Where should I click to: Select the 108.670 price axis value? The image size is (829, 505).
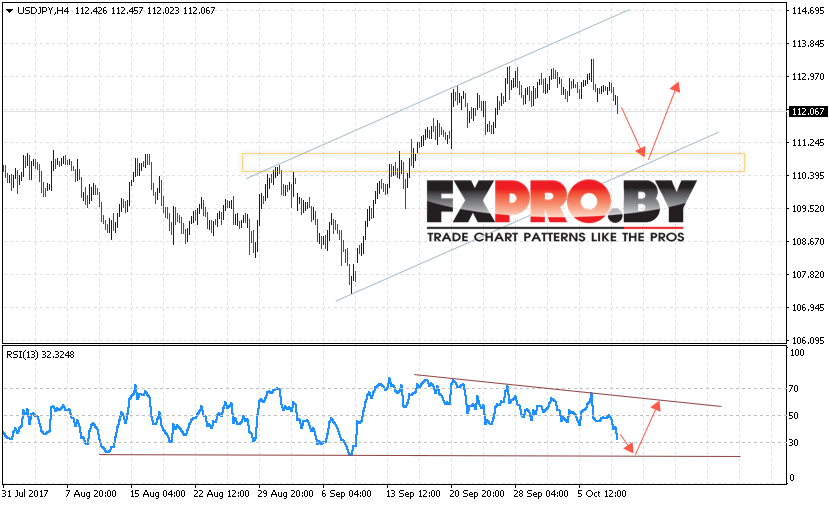[808, 242]
